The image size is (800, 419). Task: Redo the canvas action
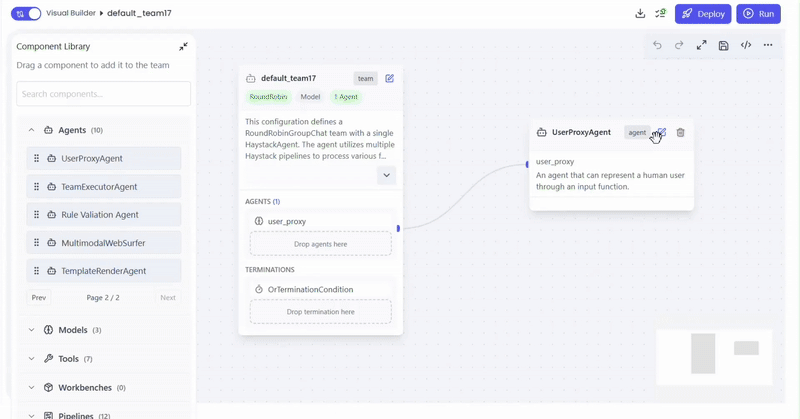point(679,45)
